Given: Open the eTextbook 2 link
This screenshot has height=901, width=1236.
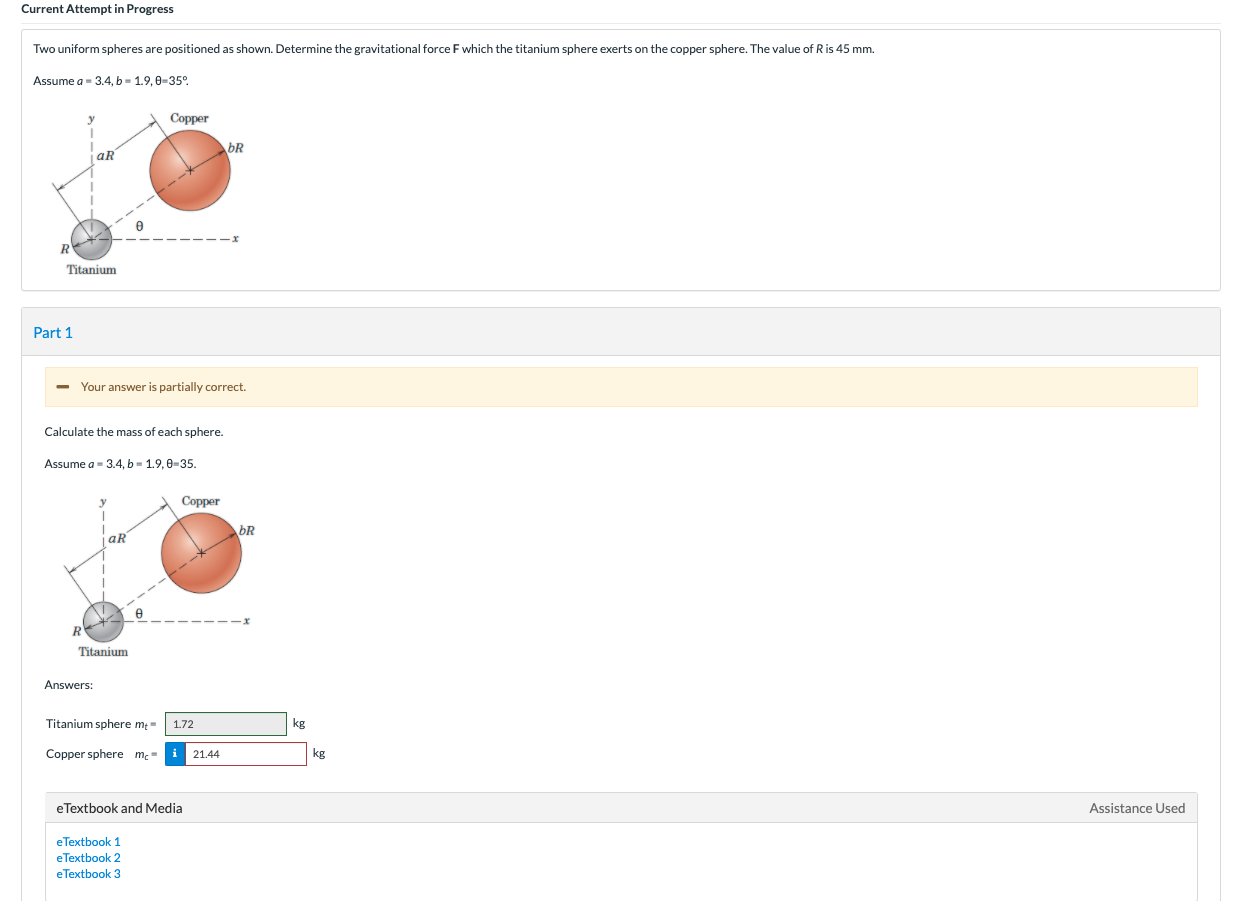Looking at the screenshot, I should (88, 857).
